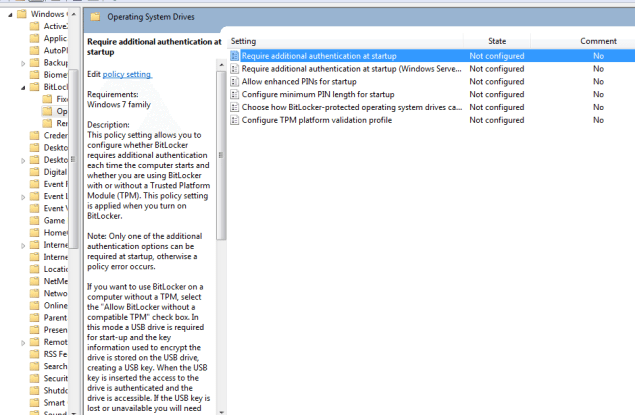Viewport: 635px width, 415px height.
Task: Expand the Event Log tree node
Action: [23, 197]
